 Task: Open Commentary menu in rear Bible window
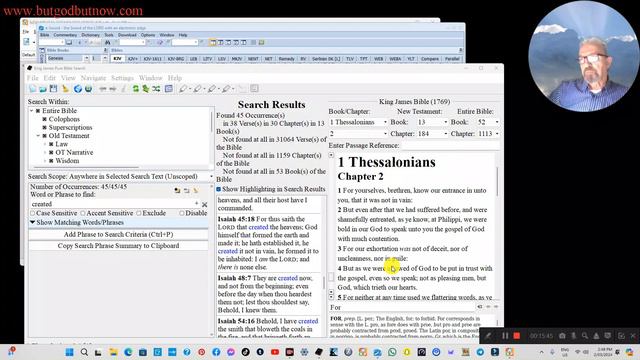pyautogui.click(x=65, y=35)
